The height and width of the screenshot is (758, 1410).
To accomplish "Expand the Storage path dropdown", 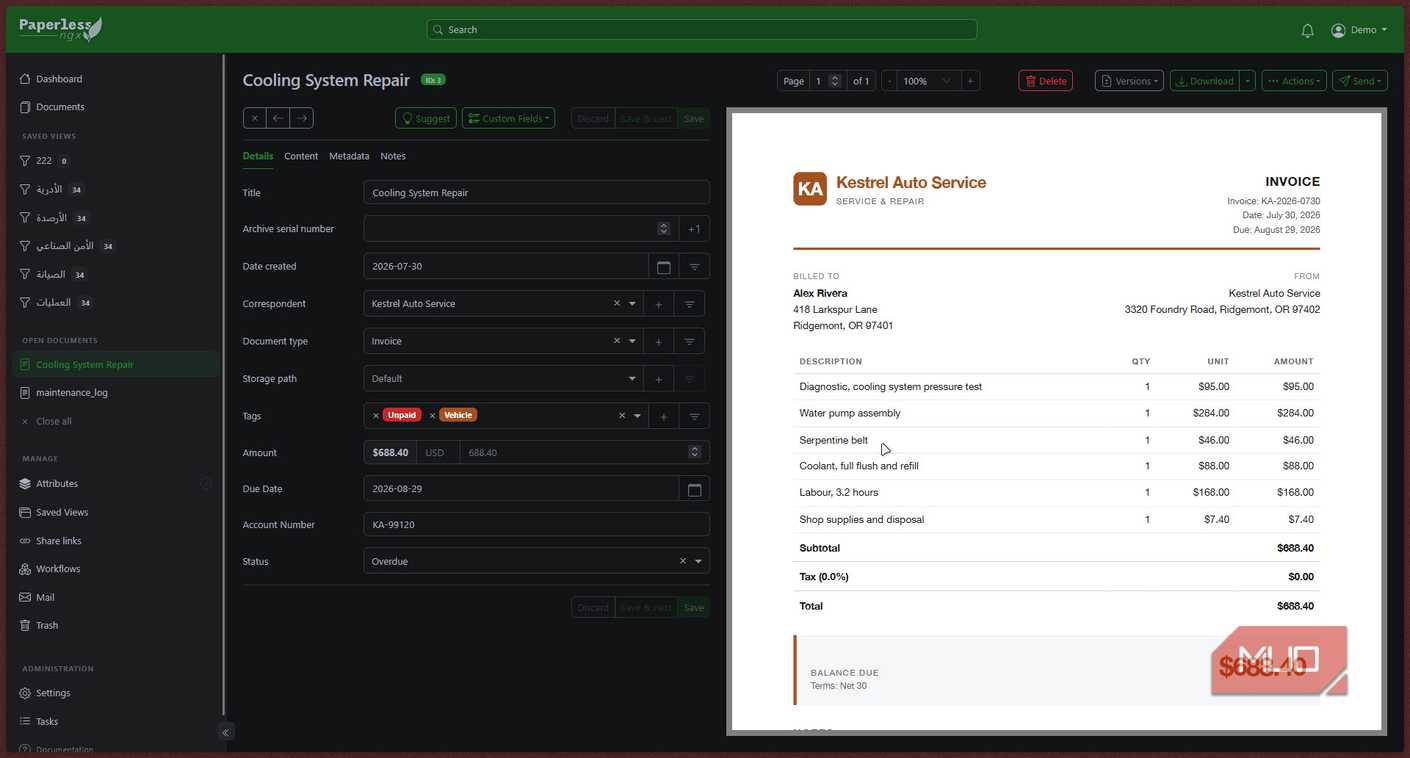I will (x=632, y=379).
